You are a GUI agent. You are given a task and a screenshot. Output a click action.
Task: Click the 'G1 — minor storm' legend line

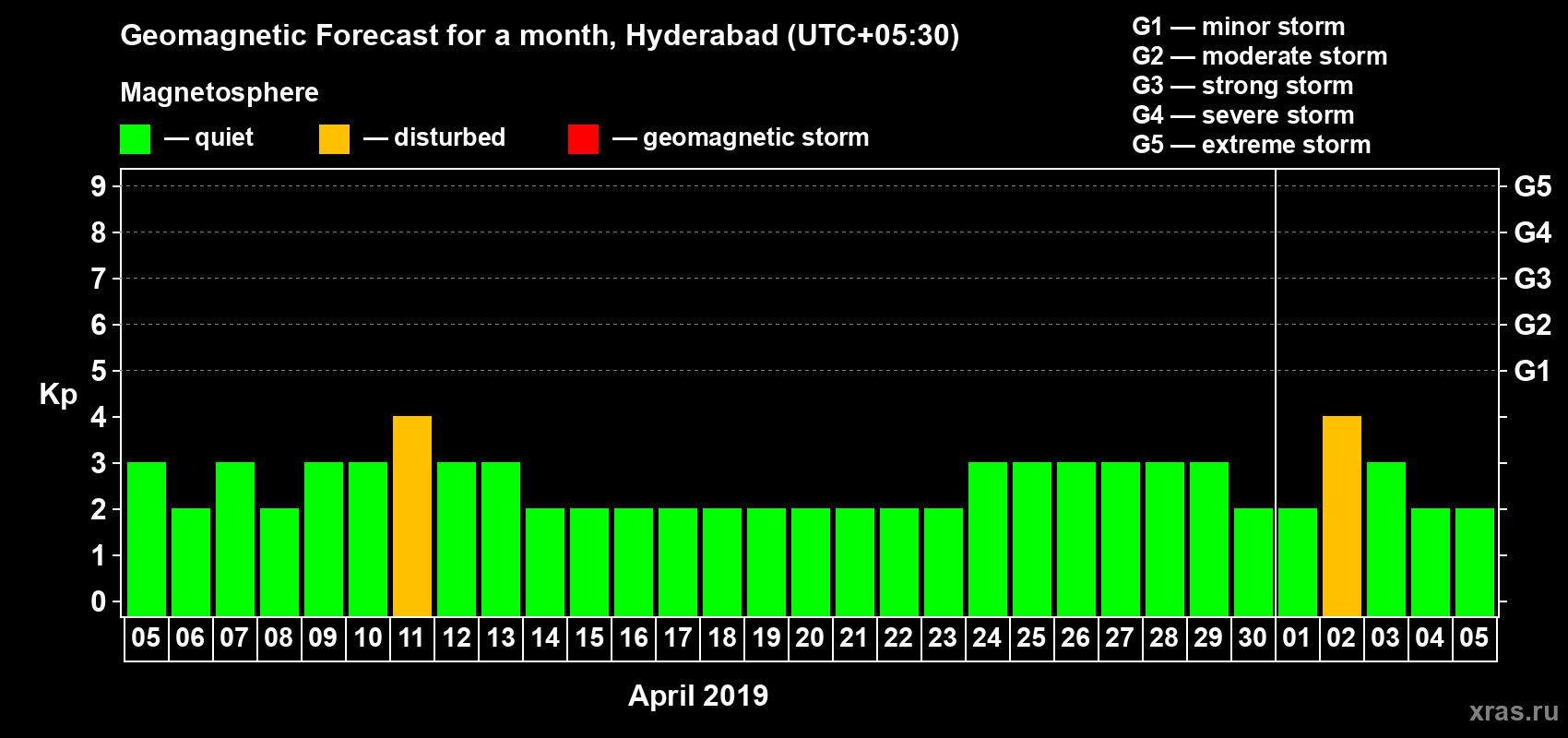(1238, 27)
